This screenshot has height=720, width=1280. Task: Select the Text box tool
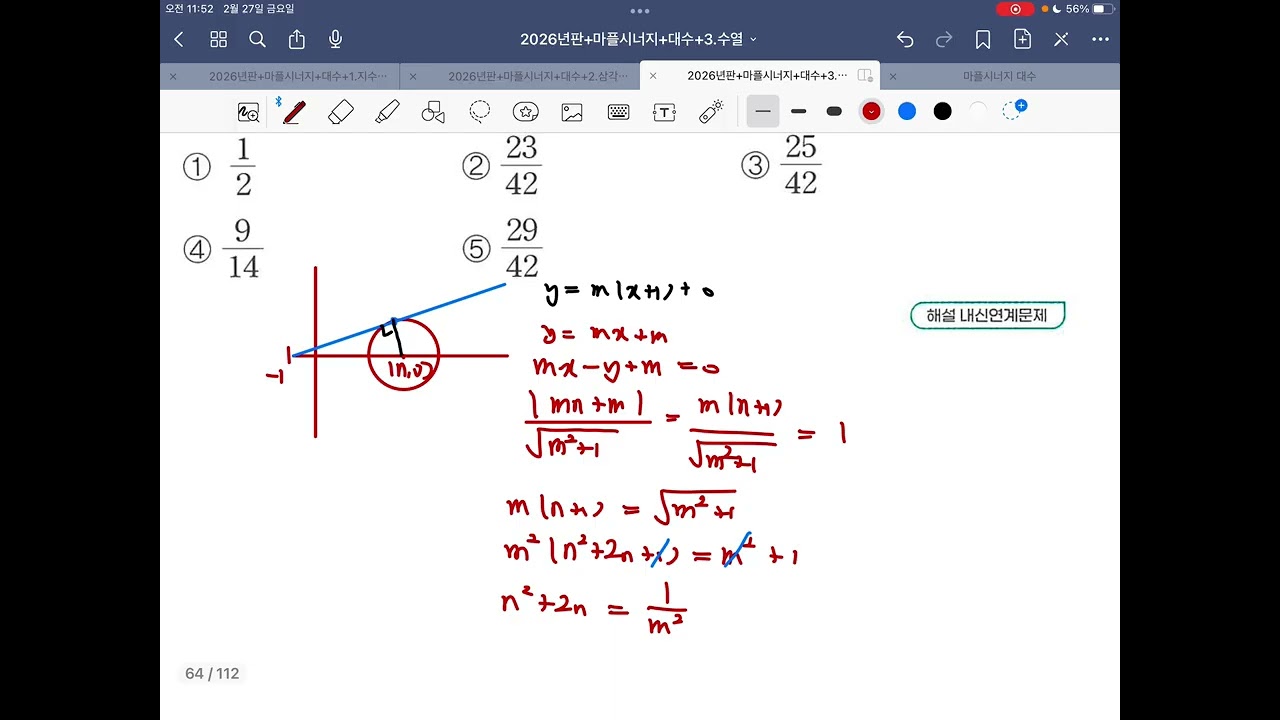pyautogui.click(x=664, y=112)
